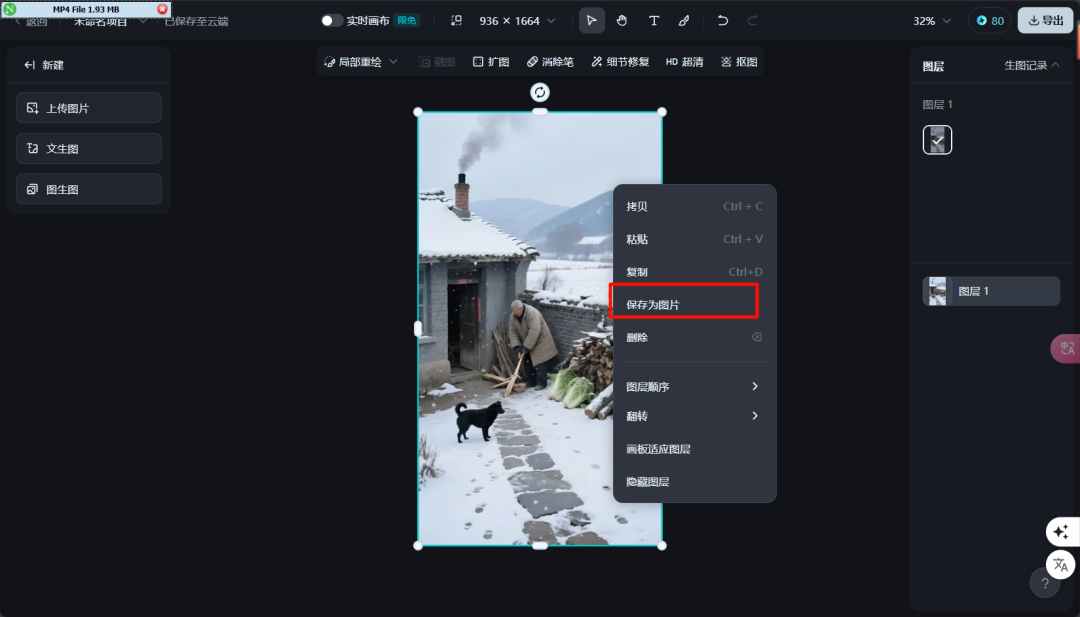Open the canvas size 936 × 1664 dropdown

pyautogui.click(x=517, y=19)
